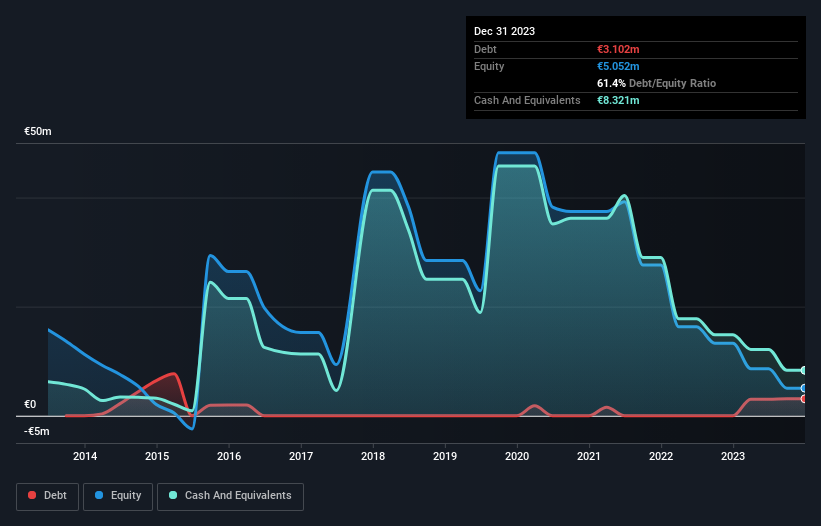Viewport: 821px width, 526px height.
Task: Select the teal Cash endpoint marker
Action: tap(804, 371)
